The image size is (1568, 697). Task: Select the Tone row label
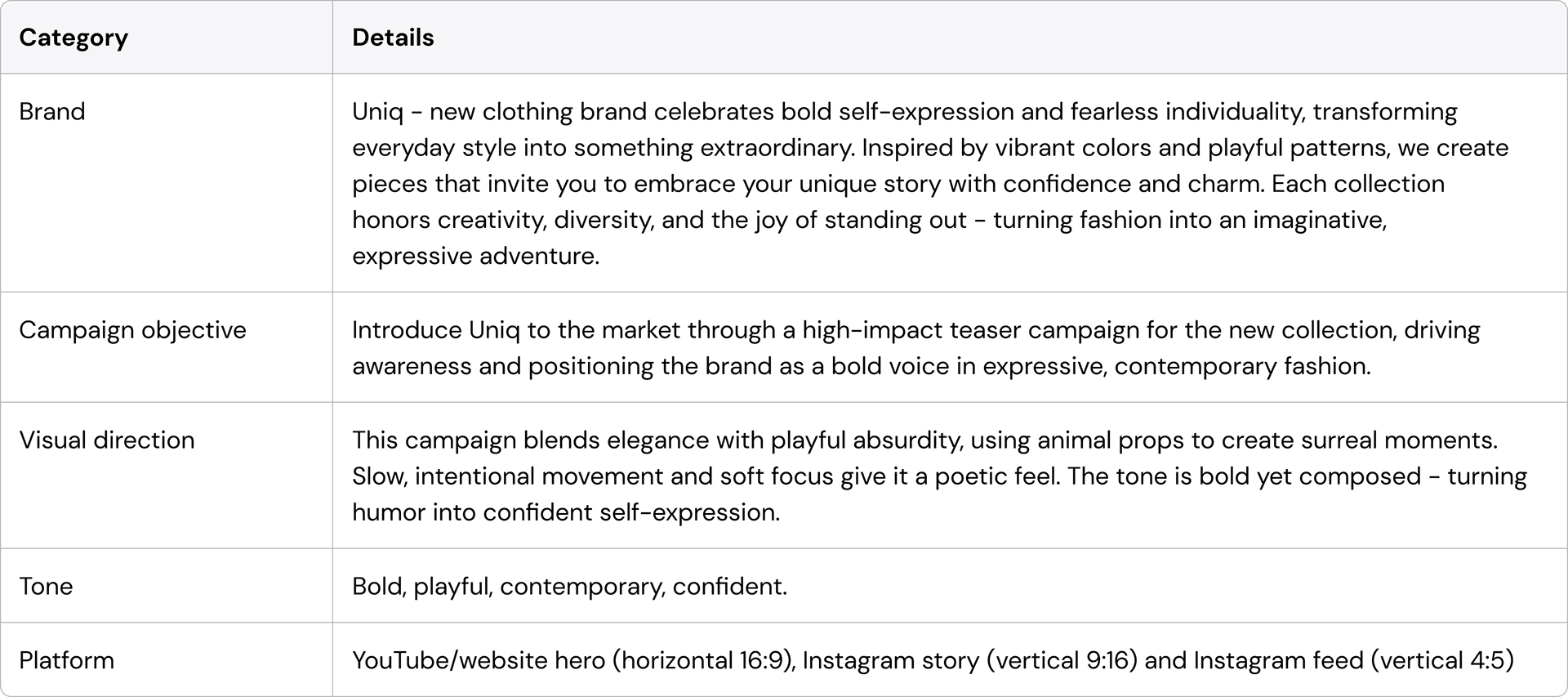(x=46, y=586)
